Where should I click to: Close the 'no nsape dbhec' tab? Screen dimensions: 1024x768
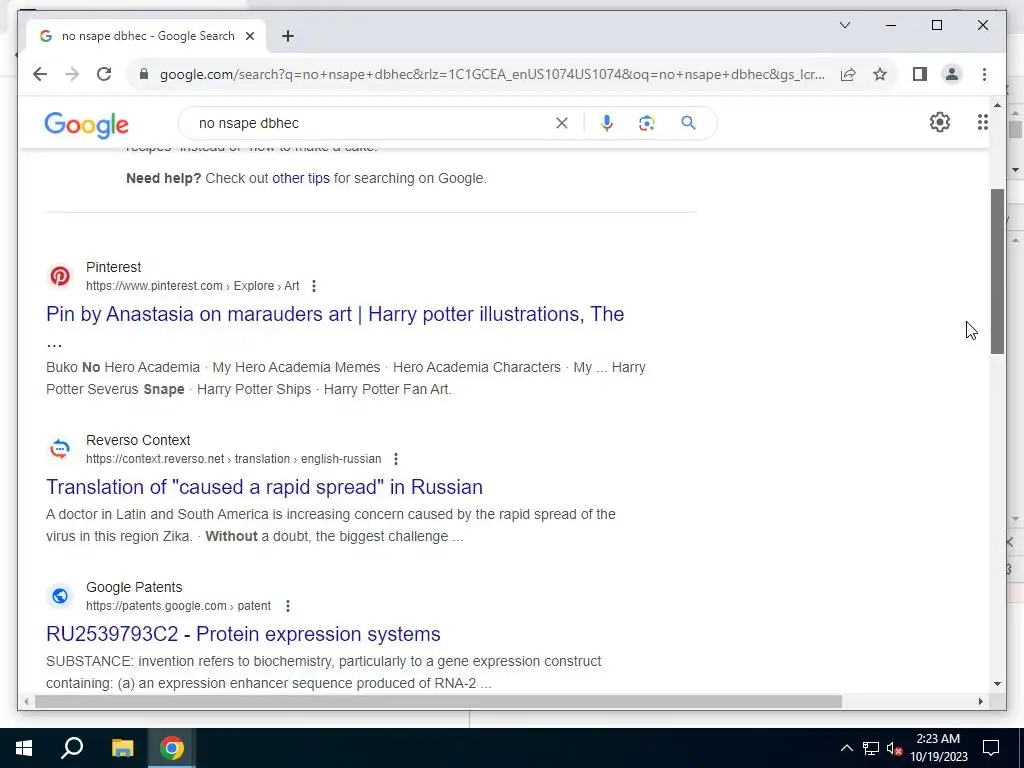pyautogui.click(x=249, y=36)
